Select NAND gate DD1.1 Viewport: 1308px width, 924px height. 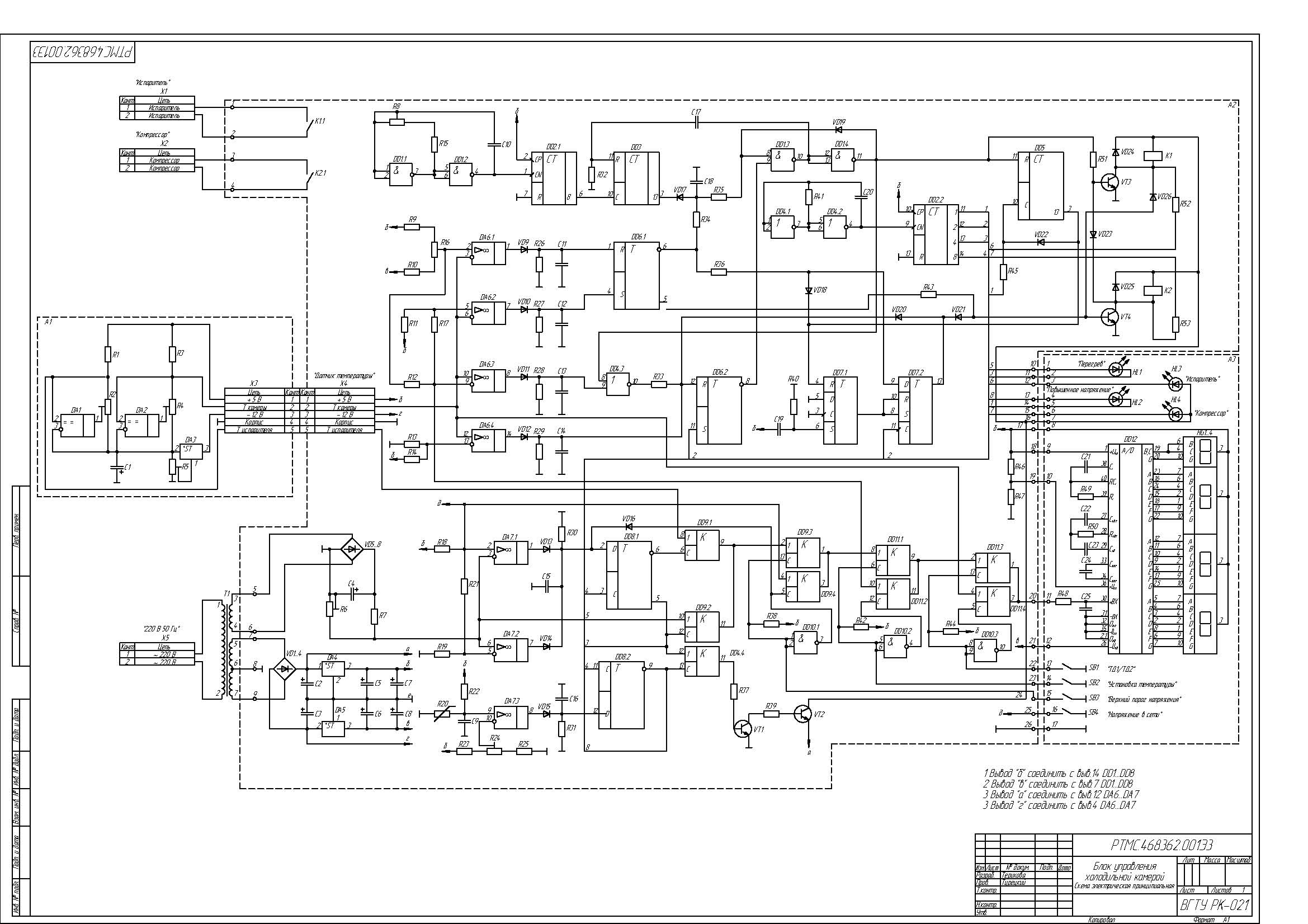[401, 175]
